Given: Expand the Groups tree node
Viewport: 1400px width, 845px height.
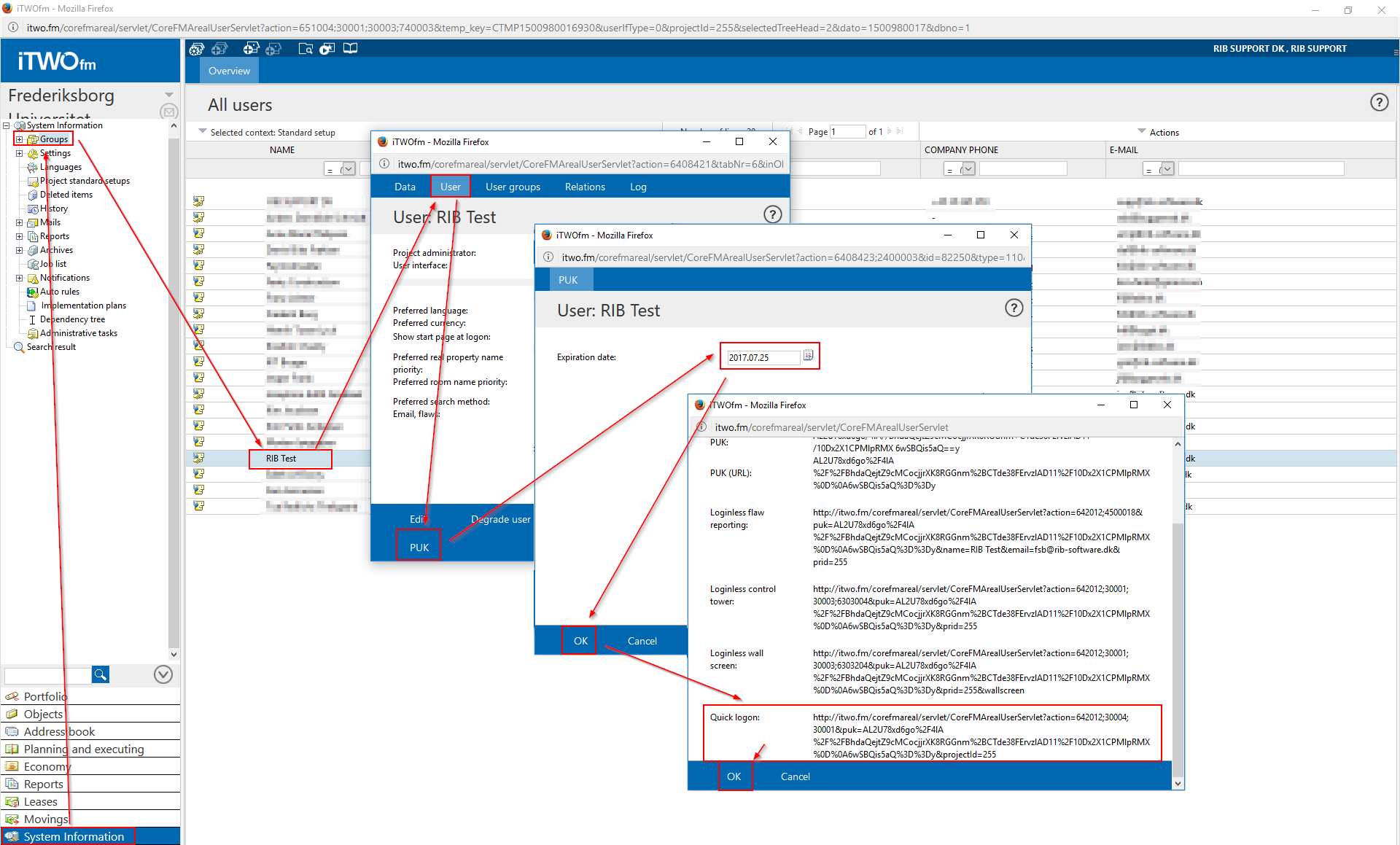Looking at the screenshot, I should tap(20, 139).
